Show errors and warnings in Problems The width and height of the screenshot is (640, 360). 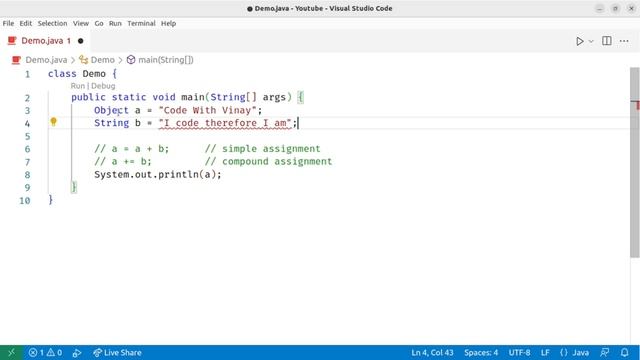[45, 353]
